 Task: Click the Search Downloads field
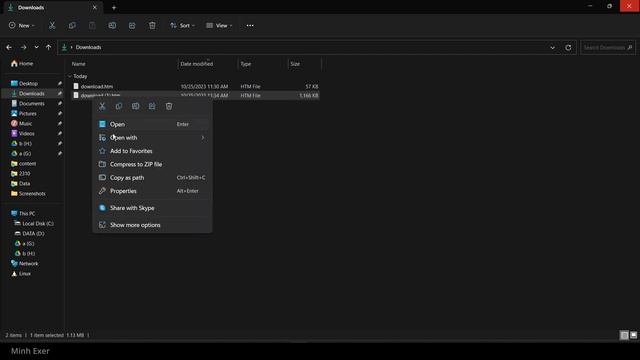[608, 47]
